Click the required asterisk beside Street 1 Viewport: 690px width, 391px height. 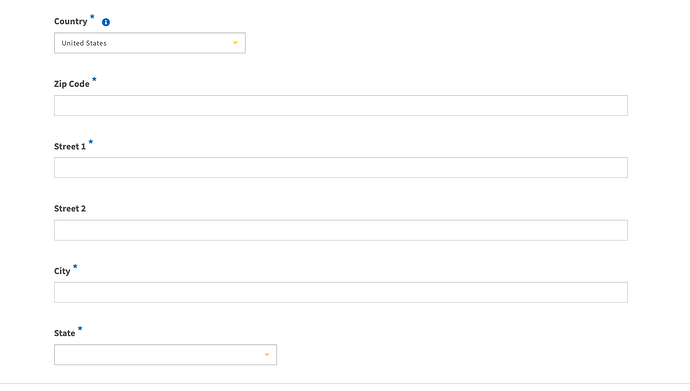pos(91,142)
